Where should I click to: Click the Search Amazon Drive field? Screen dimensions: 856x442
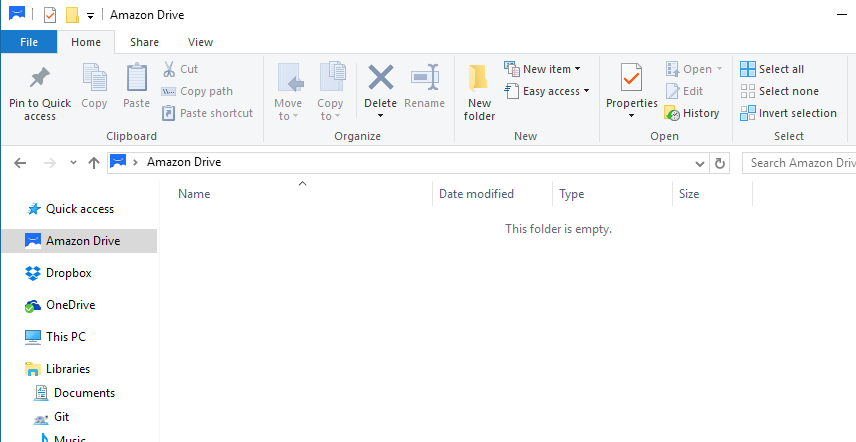pyautogui.click(x=799, y=163)
